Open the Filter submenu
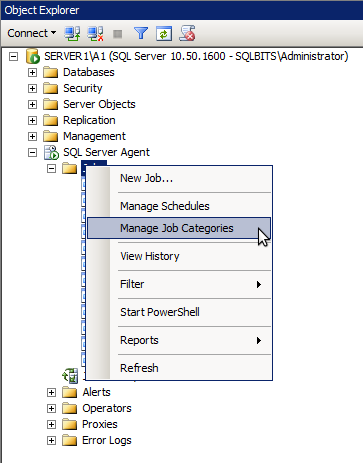Image resolution: width=363 pixels, height=463 pixels. (179, 284)
